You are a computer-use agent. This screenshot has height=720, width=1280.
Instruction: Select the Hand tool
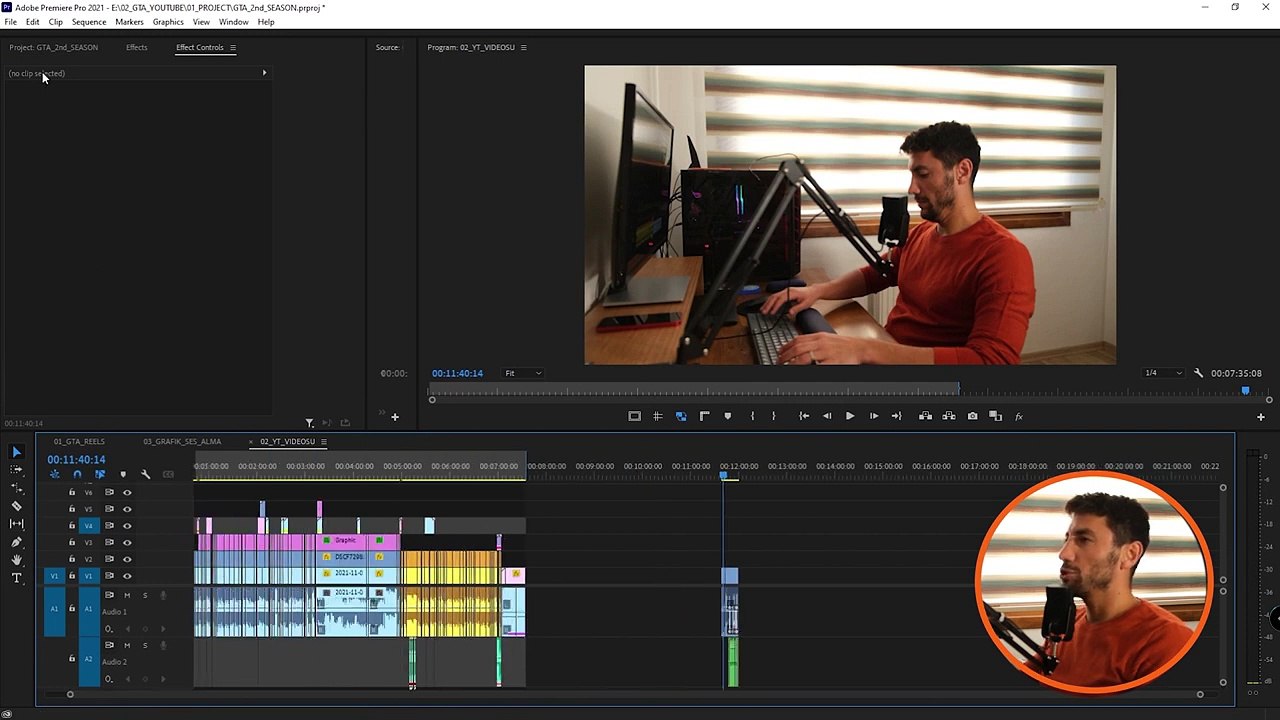click(x=16, y=560)
